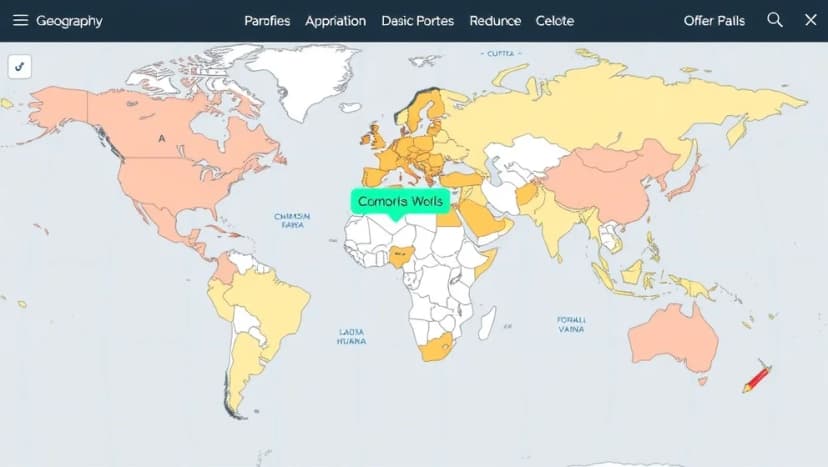Screen dimensions: 828x467
Task: Click the letter A marker in North America
Action: point(161,140)
